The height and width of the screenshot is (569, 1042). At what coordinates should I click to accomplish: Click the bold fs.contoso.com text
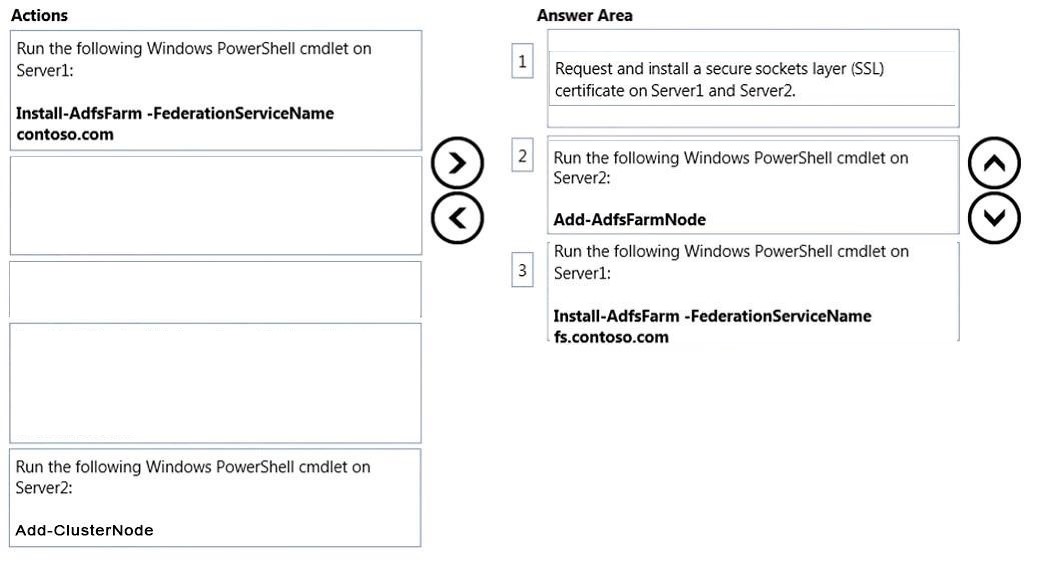pos(611,337)
